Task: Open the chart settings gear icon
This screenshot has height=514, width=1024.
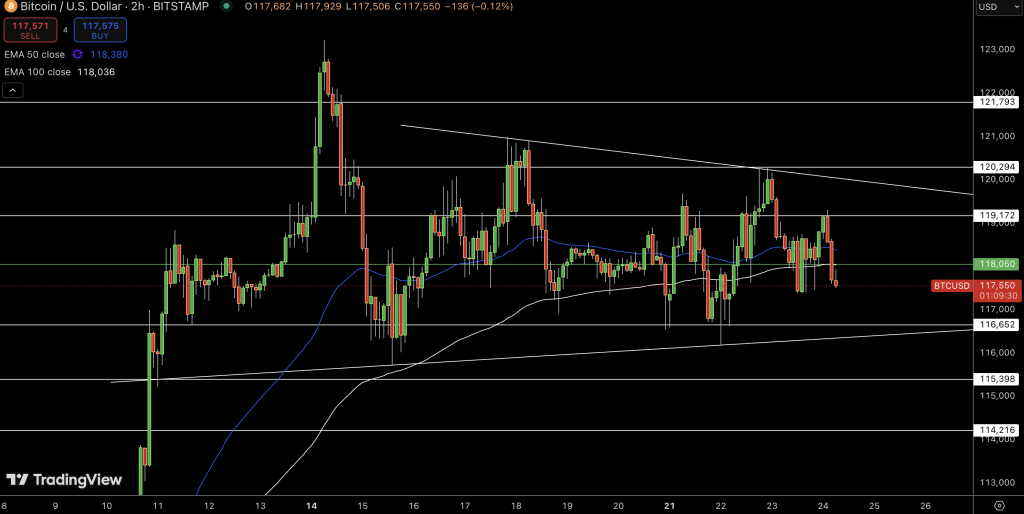Action: [x=999, y=506]
